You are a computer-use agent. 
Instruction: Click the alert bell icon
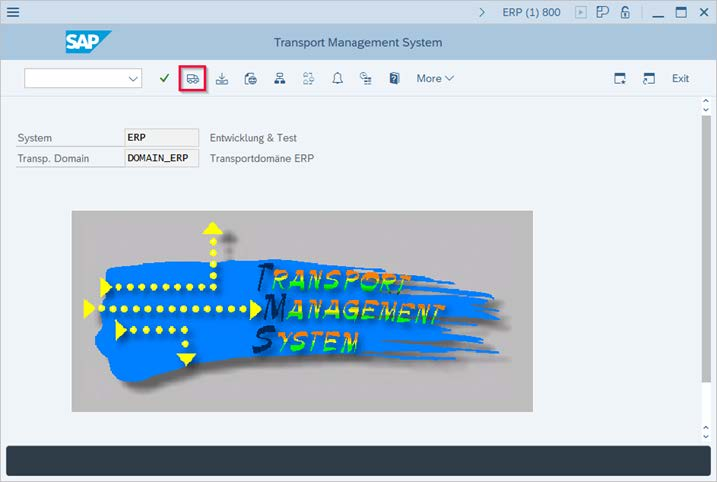(x=337, y=78)
